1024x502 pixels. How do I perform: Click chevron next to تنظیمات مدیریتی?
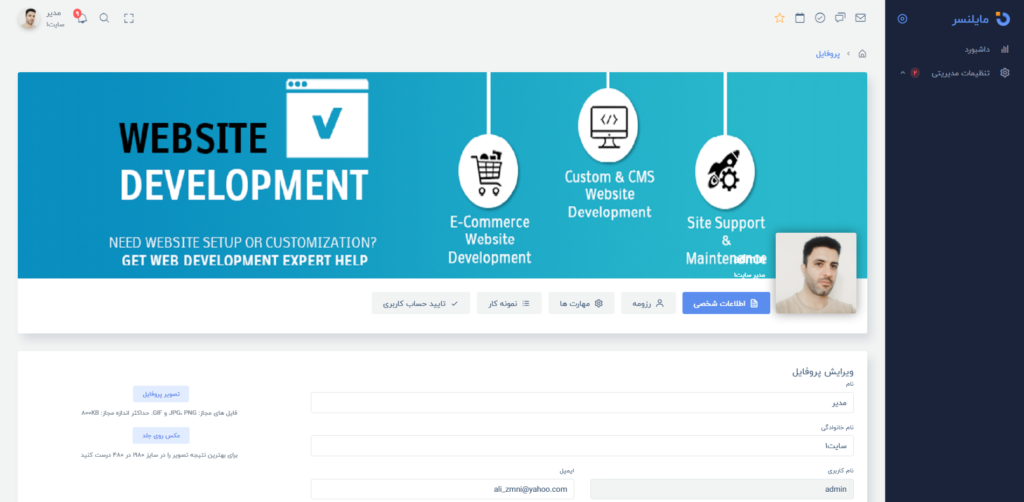click(x=903, y=72)
